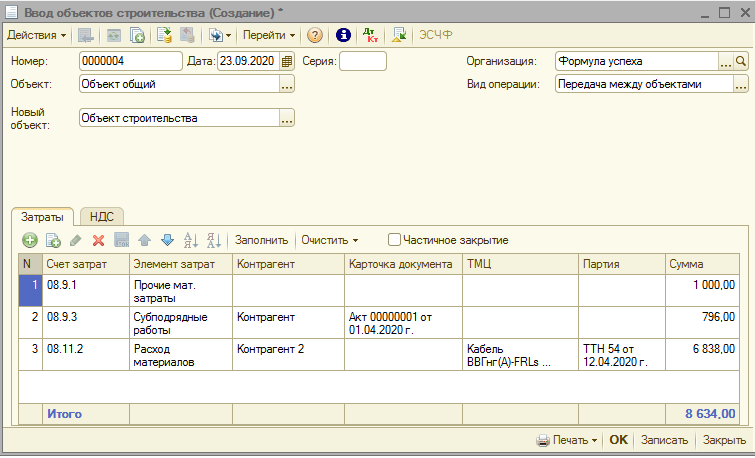Delete row with red X icon
The height and width of the screenshot is (458, 755).
(98, 240)
